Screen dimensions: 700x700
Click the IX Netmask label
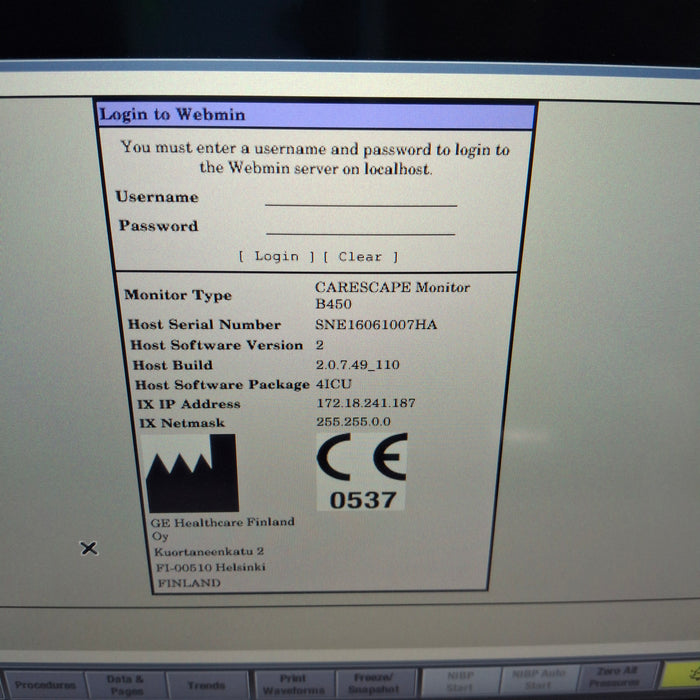[x=182, y=423]
